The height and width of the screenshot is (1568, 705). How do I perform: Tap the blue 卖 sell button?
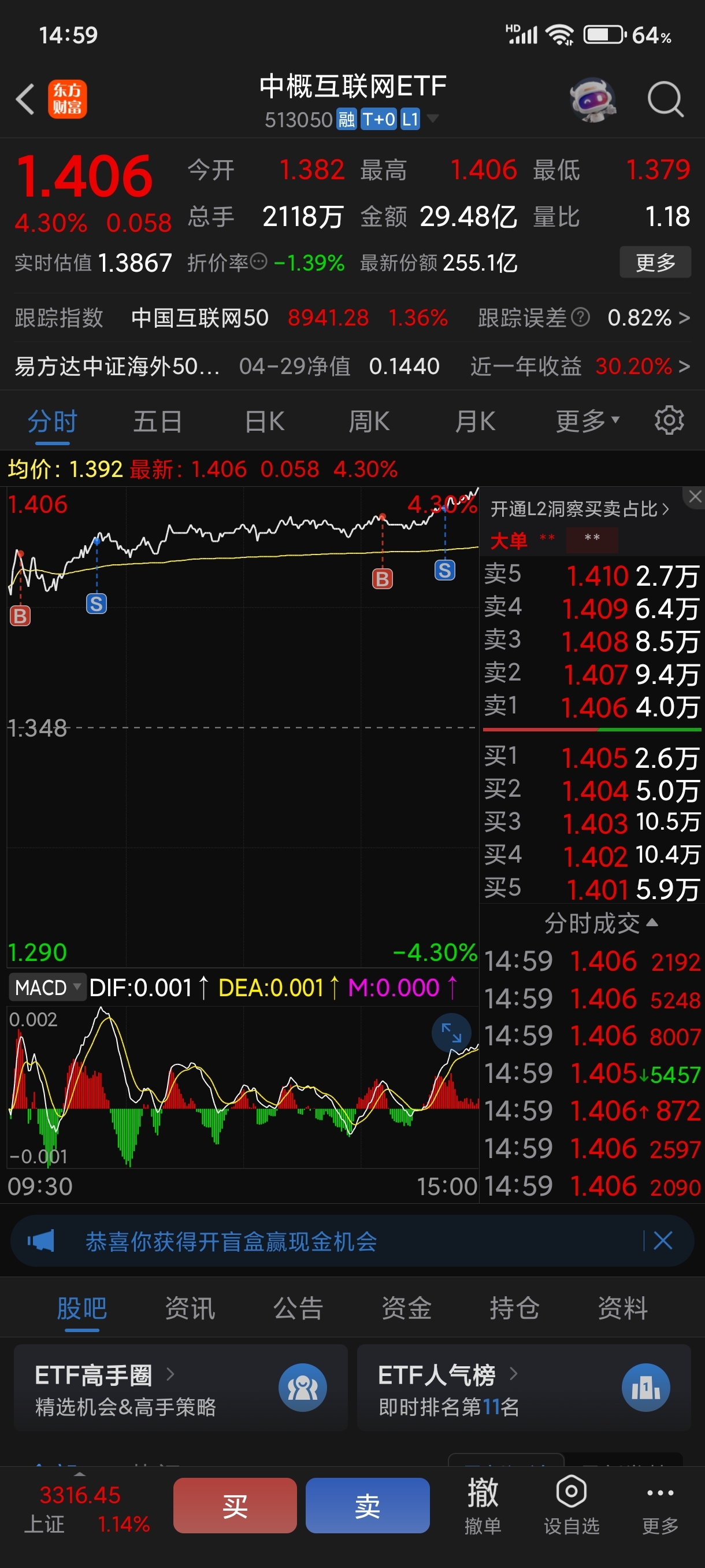point(368,1506)
